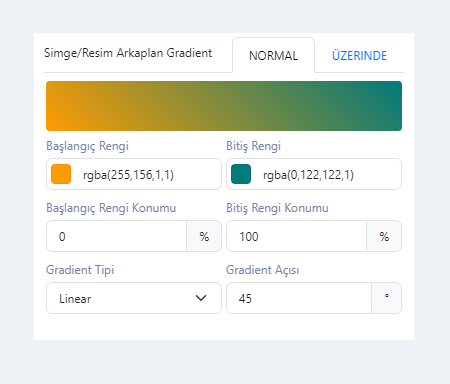Click the Simge/Resim Arkaplan Gradient heading
Viewport: 450px width, 384px height.
pyautogui.click(x=128, y=53)
